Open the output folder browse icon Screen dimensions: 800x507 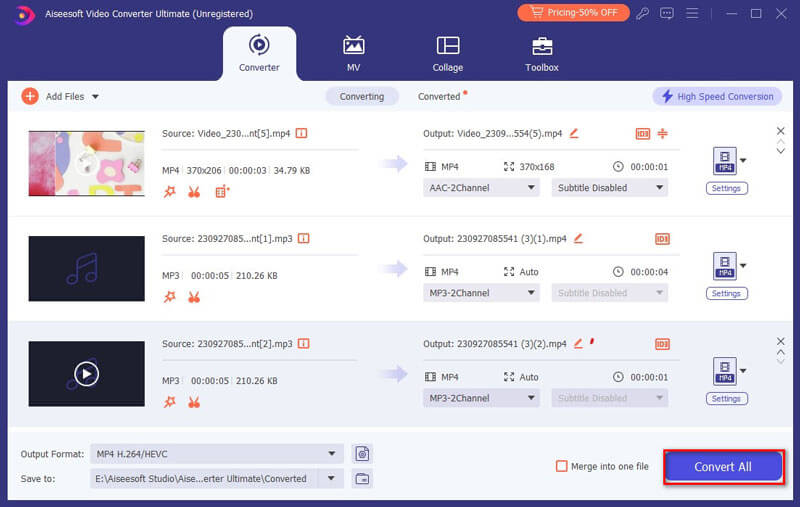tap(362, 479)
